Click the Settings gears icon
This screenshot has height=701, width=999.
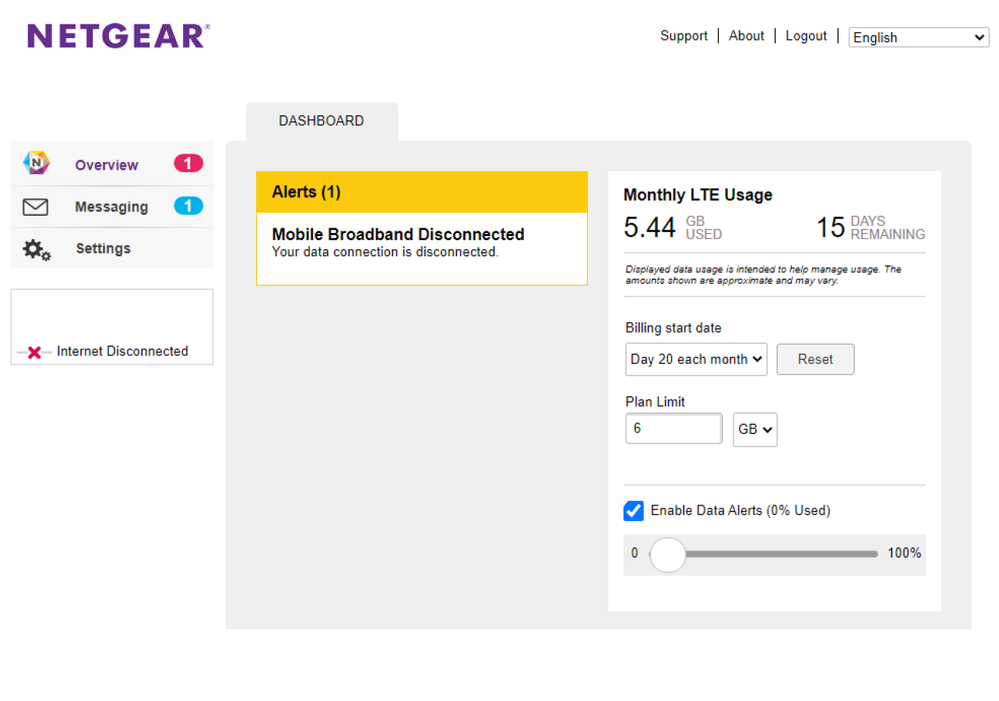coord(37,249)
